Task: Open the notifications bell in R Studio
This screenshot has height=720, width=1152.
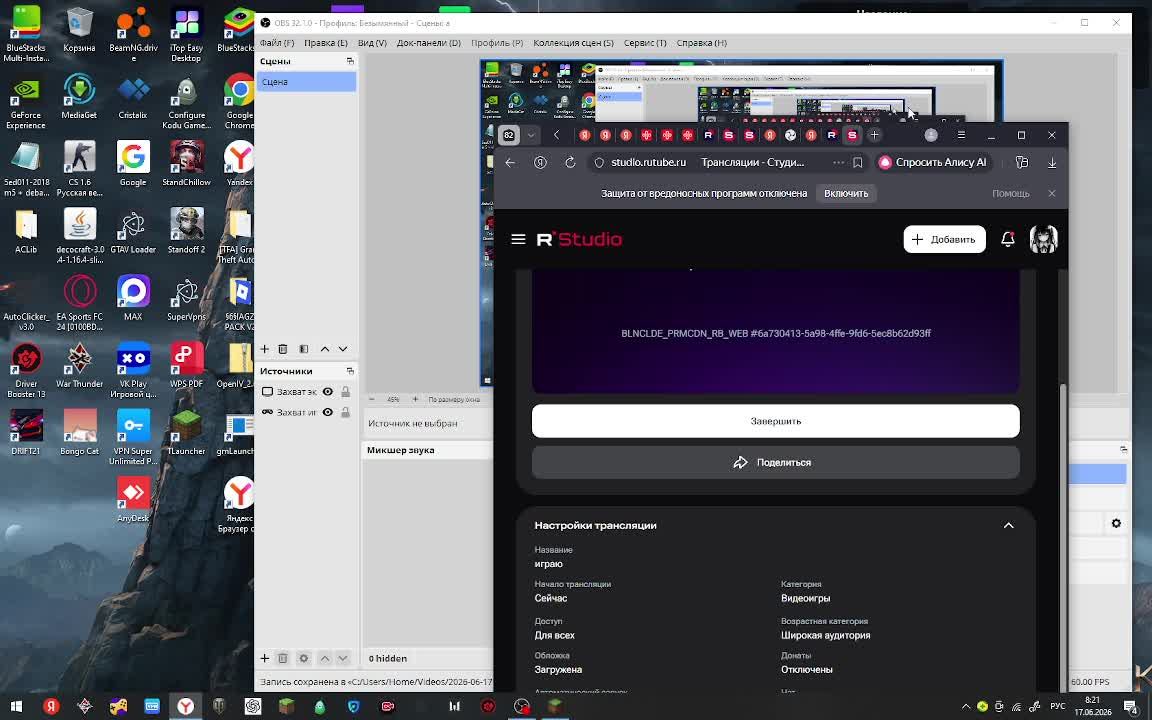Action: click(x=1008, y=240)
